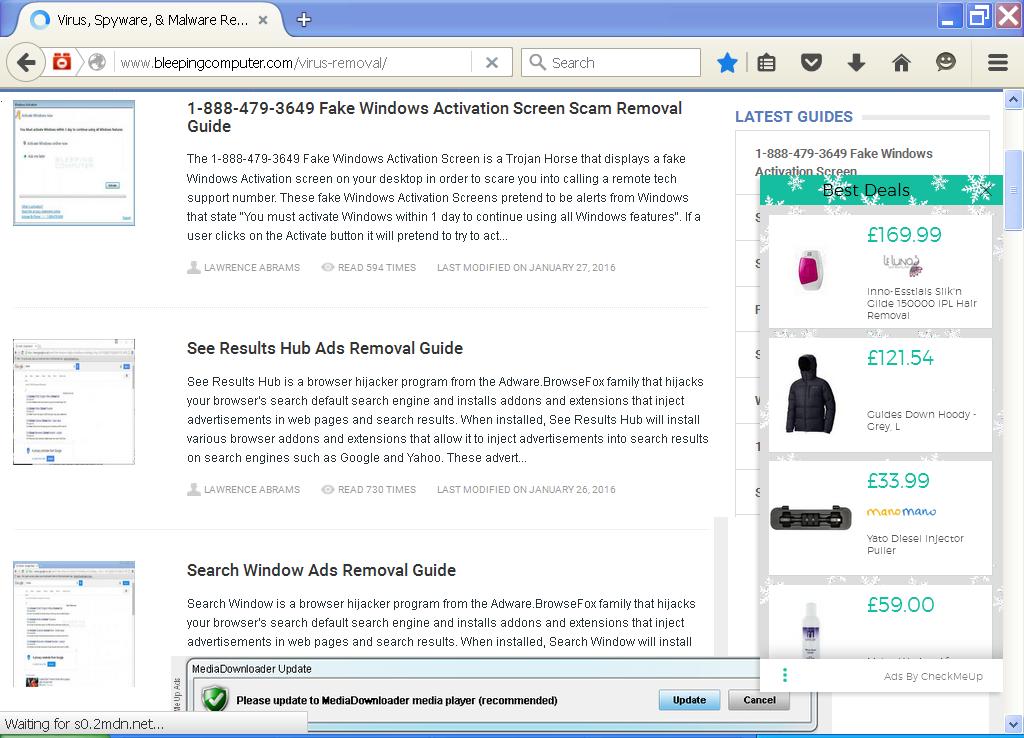
Task: Open the three-dot ad options menu
Action: tap(784, 675)
